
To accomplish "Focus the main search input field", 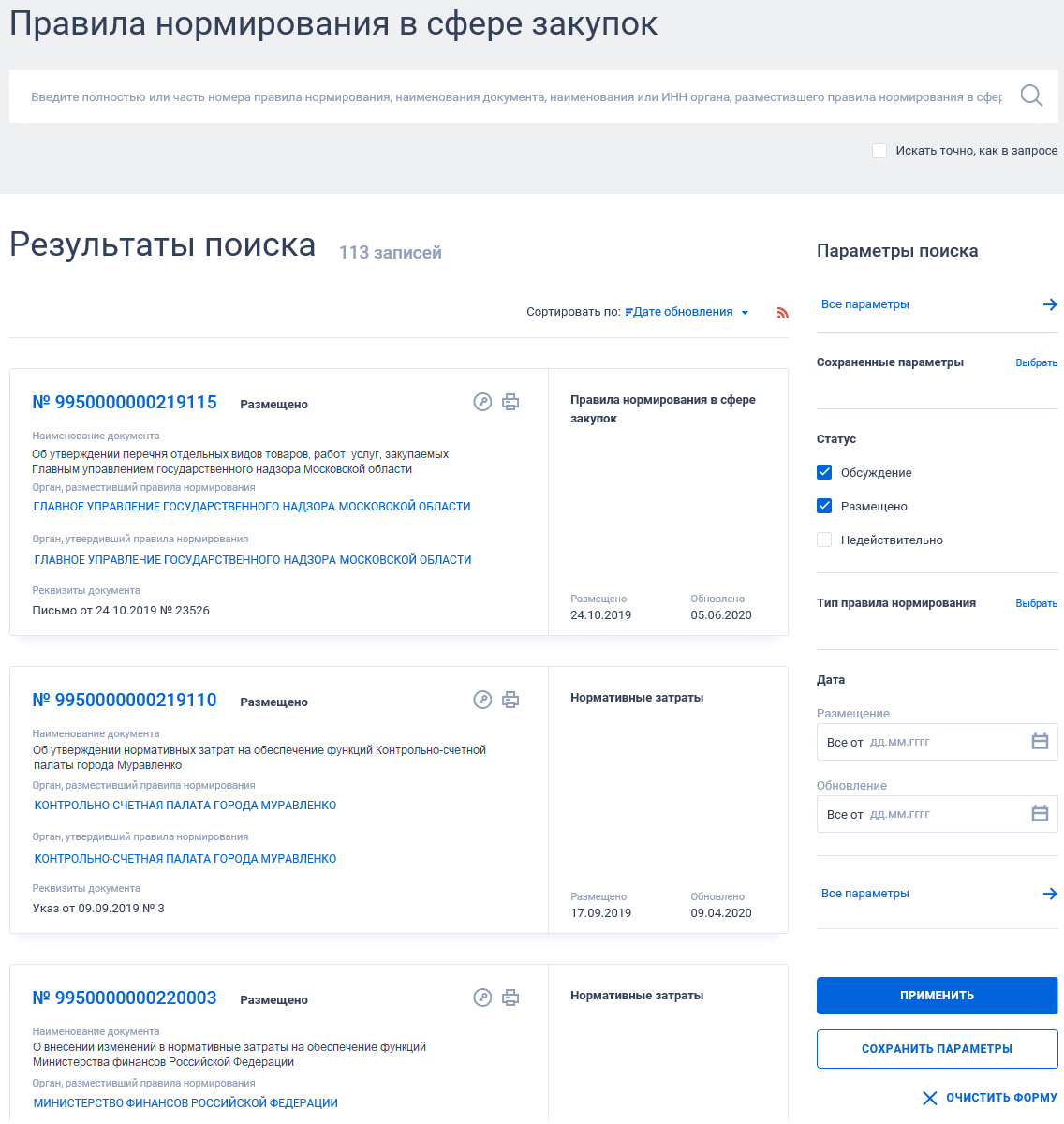I will [x=517, y=96].
